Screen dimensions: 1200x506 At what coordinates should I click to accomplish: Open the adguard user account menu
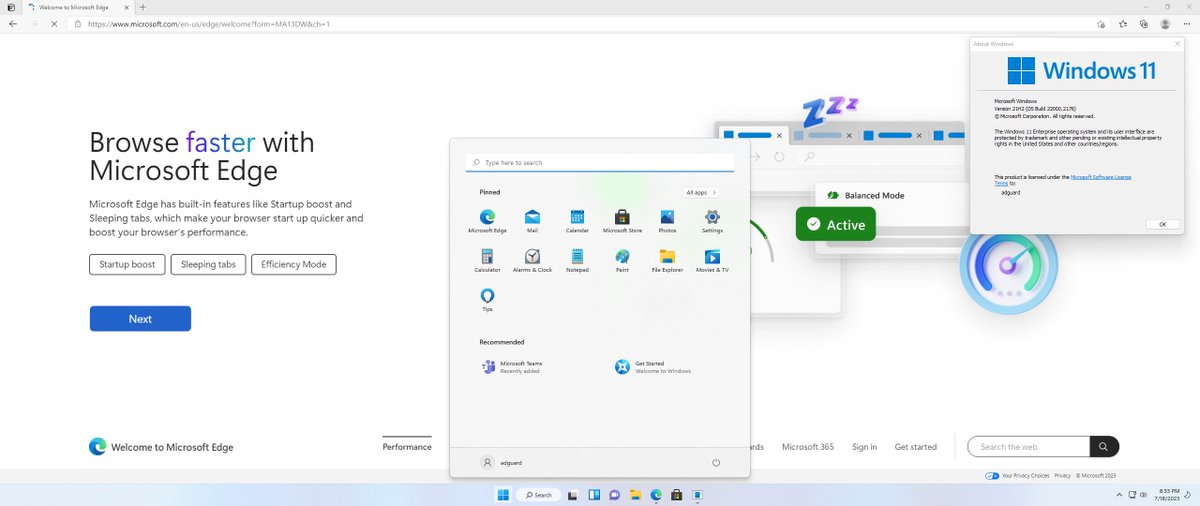[x=502, y=463]
